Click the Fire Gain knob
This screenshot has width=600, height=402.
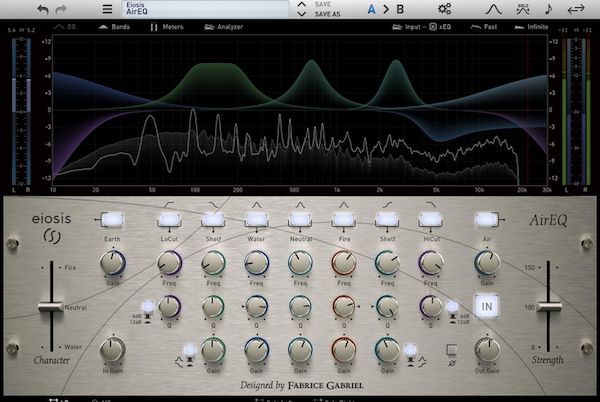(x=344, y=350)
